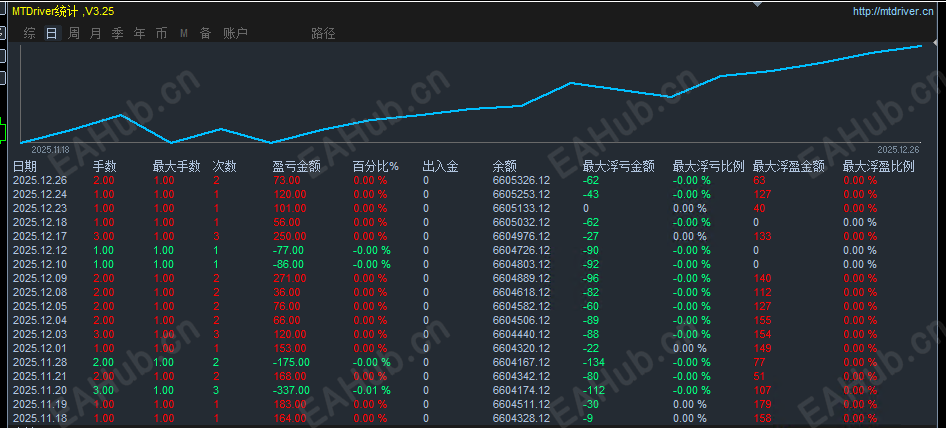Select the 2025.11.28 date row
The width and height of the screenshot is (946, 428).
coord(40,362)
